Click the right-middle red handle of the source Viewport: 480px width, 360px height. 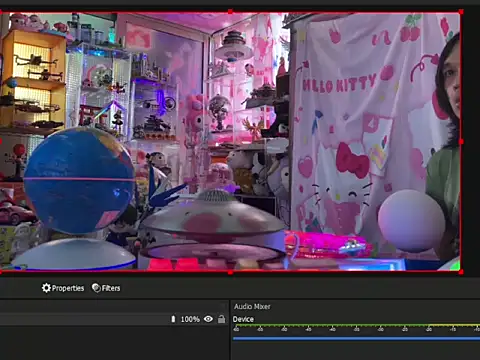461,142
